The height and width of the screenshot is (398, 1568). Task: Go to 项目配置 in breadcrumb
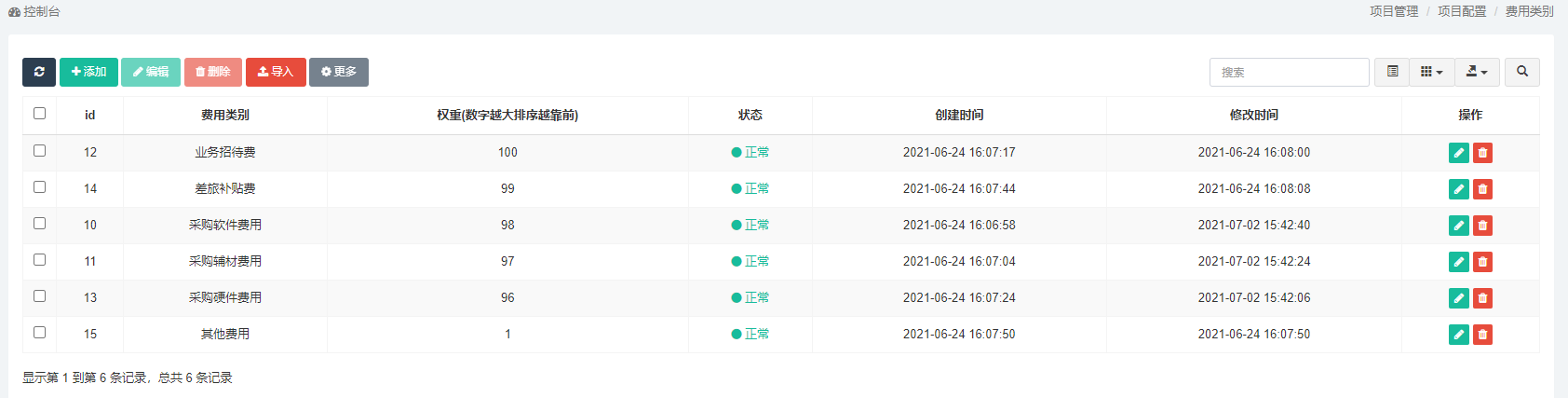click(x=1462, y=11)
